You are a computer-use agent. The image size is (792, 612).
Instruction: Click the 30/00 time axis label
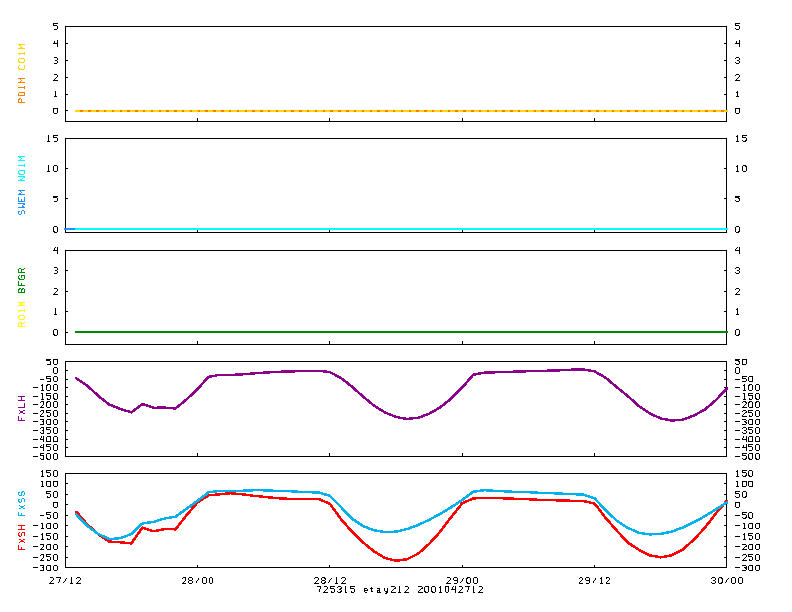pyautogui.click(x=727, y=581)
